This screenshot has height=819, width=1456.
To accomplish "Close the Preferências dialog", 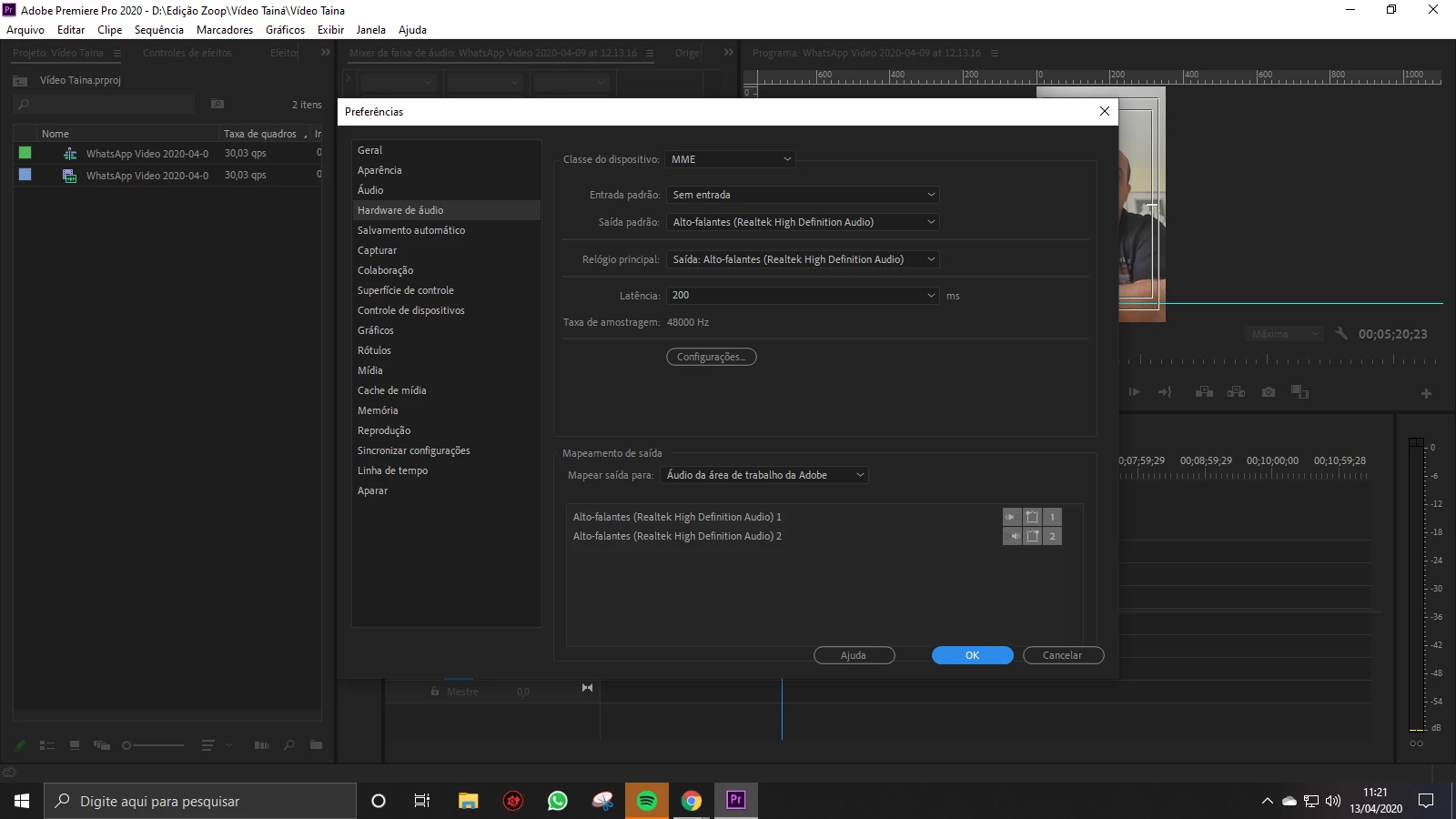I will coord(1105,111).
